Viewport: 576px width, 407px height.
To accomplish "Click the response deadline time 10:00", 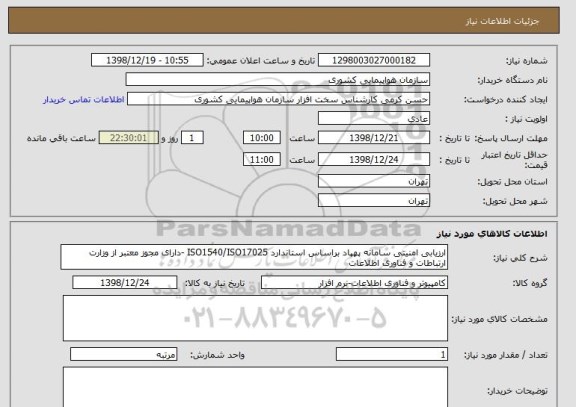I will [x=262, y=138].
